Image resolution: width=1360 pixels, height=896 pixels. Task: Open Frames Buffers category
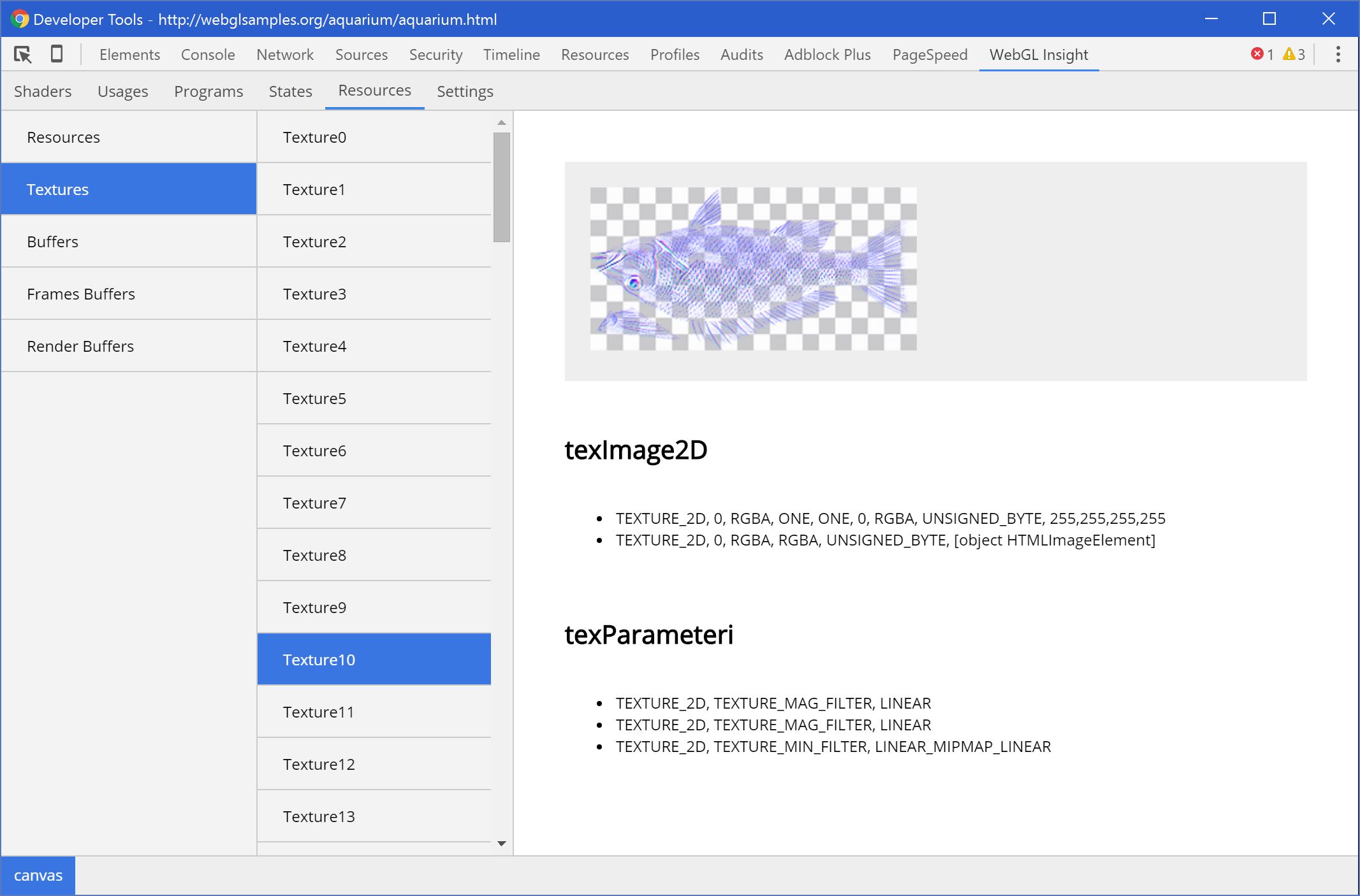[81, 294]
